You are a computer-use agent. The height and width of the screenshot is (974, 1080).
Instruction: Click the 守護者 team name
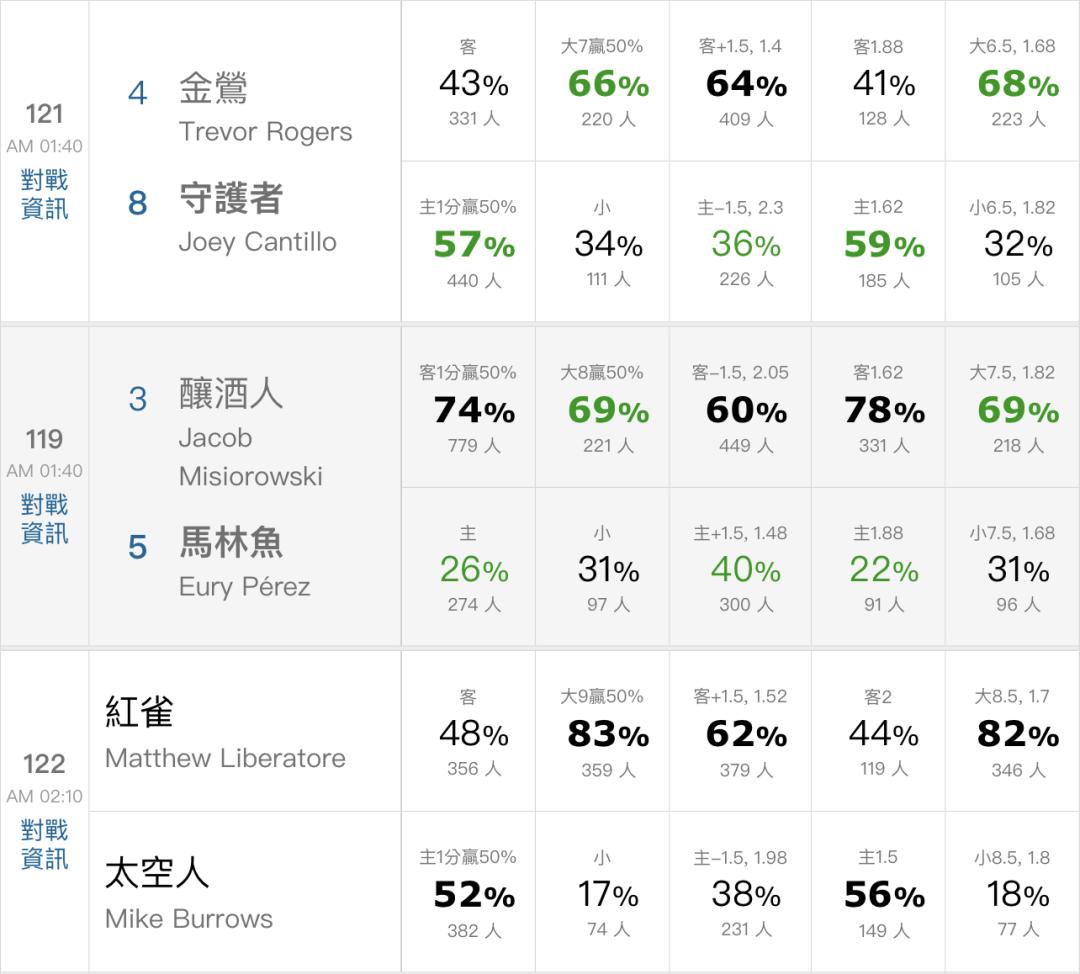tap(231, 199)
